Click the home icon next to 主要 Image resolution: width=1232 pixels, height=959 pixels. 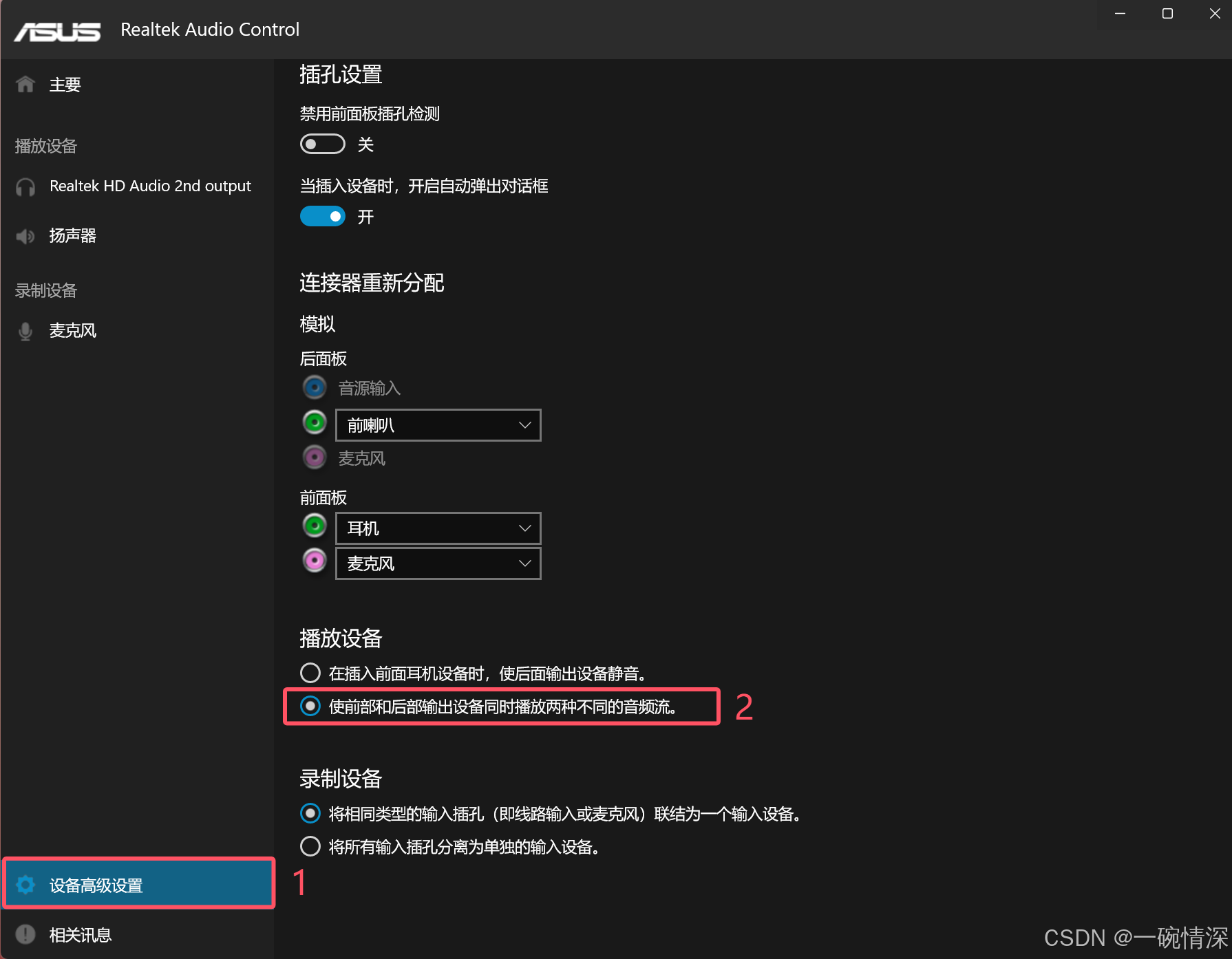click(x=25, y=83)
